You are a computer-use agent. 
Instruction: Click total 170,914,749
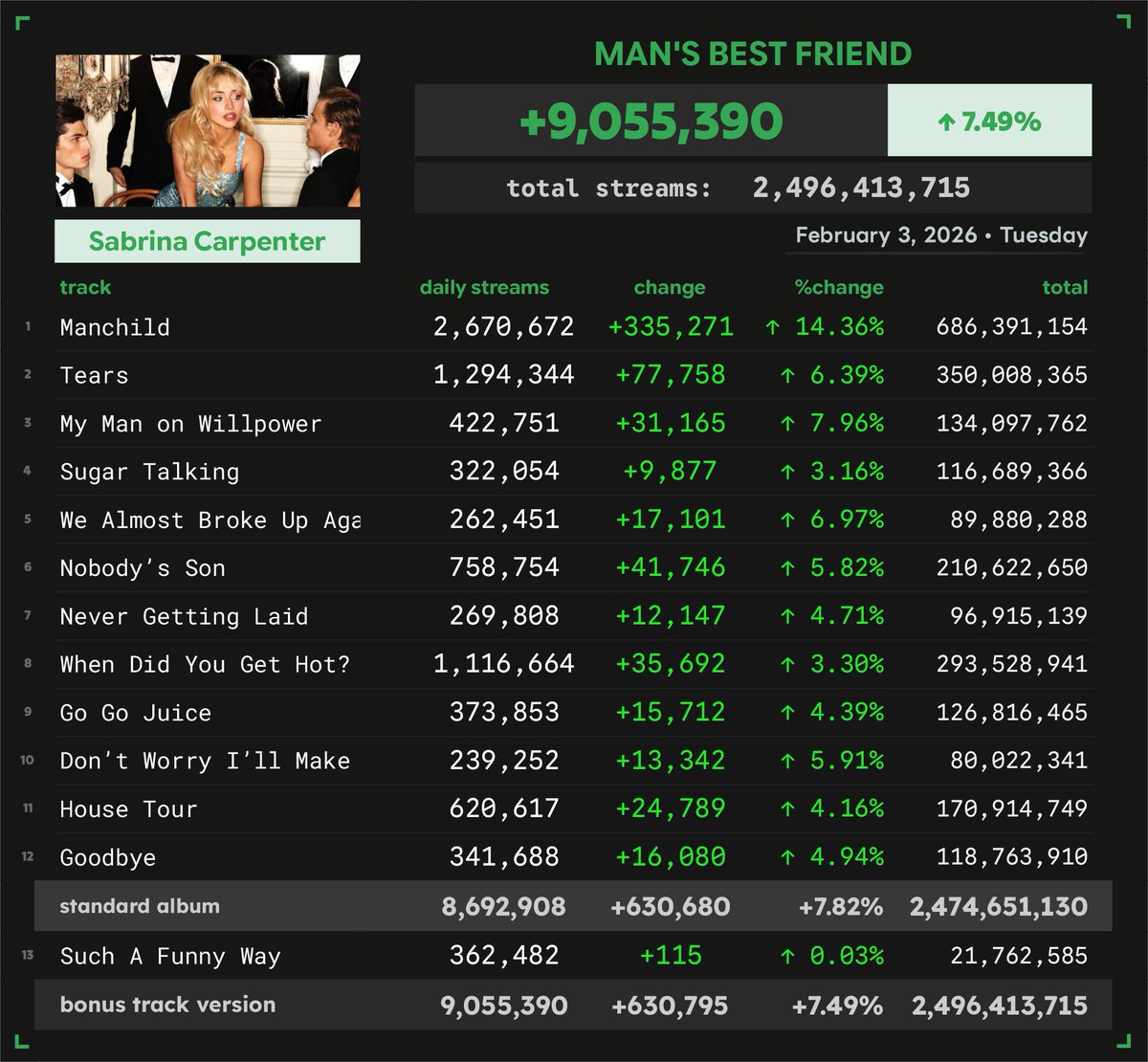tap(1012, 808)
